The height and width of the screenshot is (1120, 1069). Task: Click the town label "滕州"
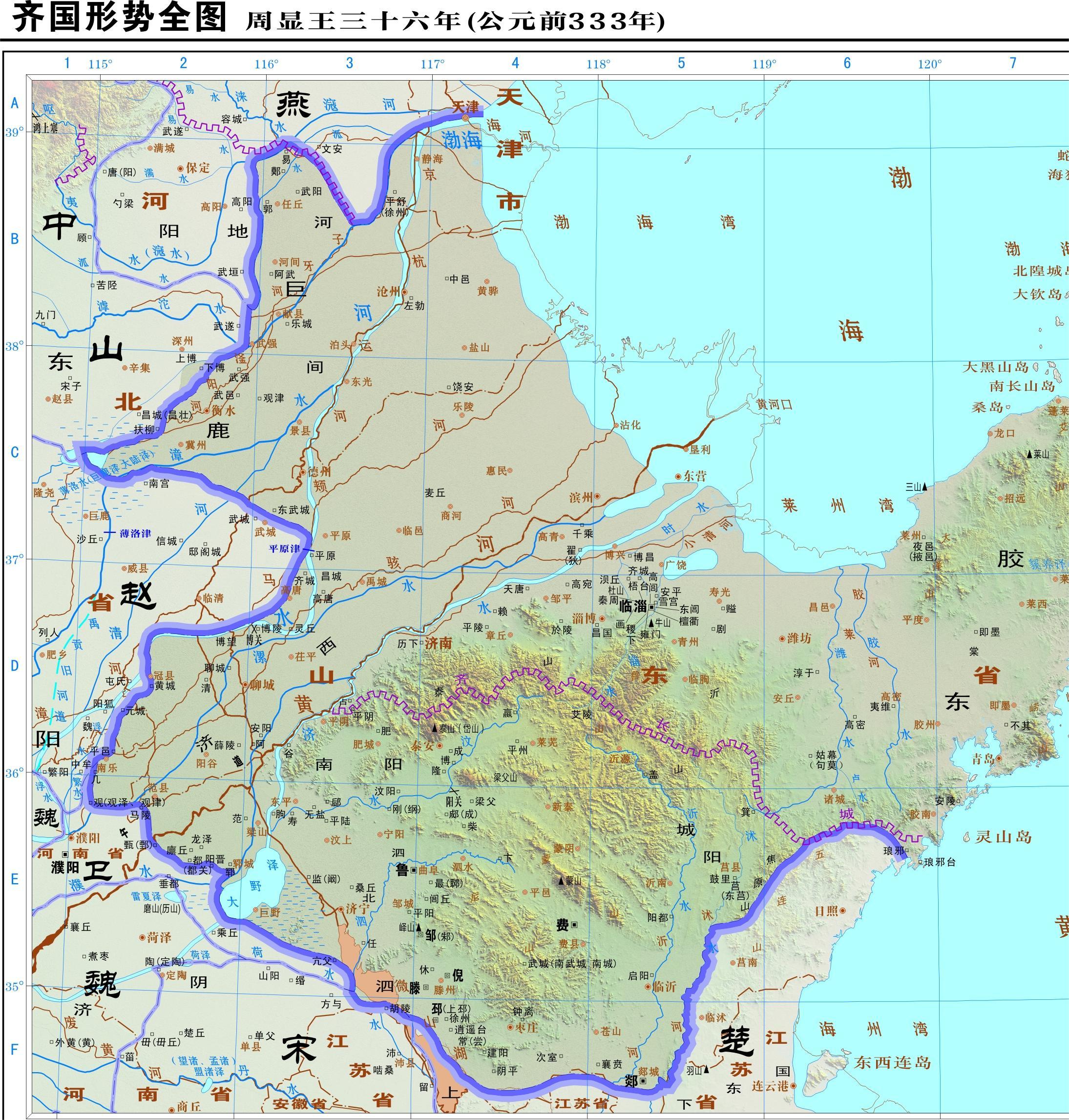pos(444,990)
